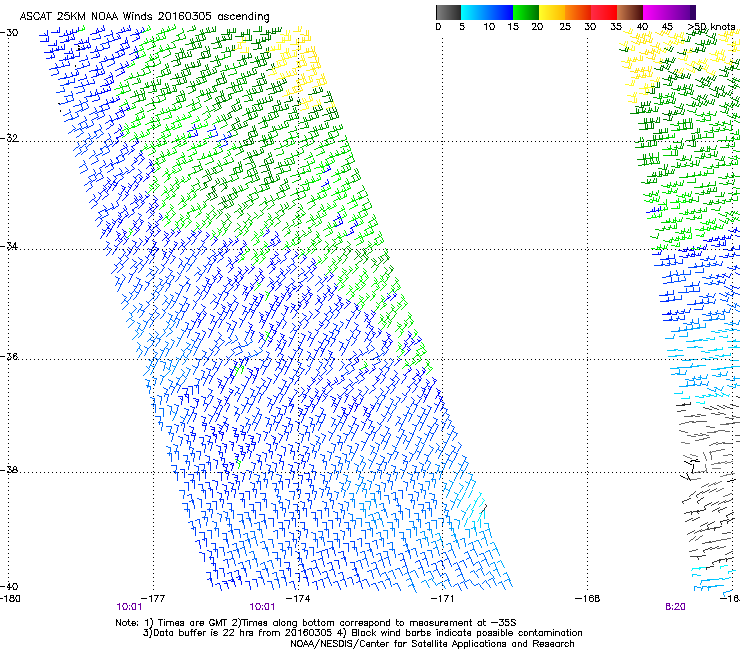The height and width of the screenshot is (650, 740).
Task: Click the '>50 knots' legend label
Action: tap(711, 26)
